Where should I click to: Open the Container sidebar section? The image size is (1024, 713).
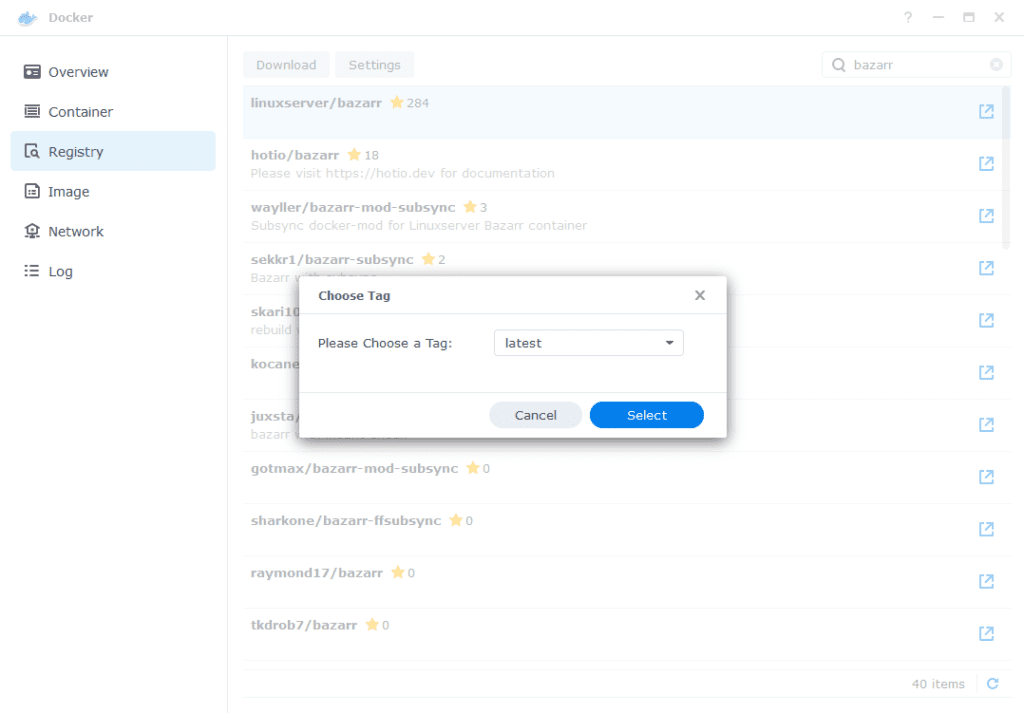[113, 112]
